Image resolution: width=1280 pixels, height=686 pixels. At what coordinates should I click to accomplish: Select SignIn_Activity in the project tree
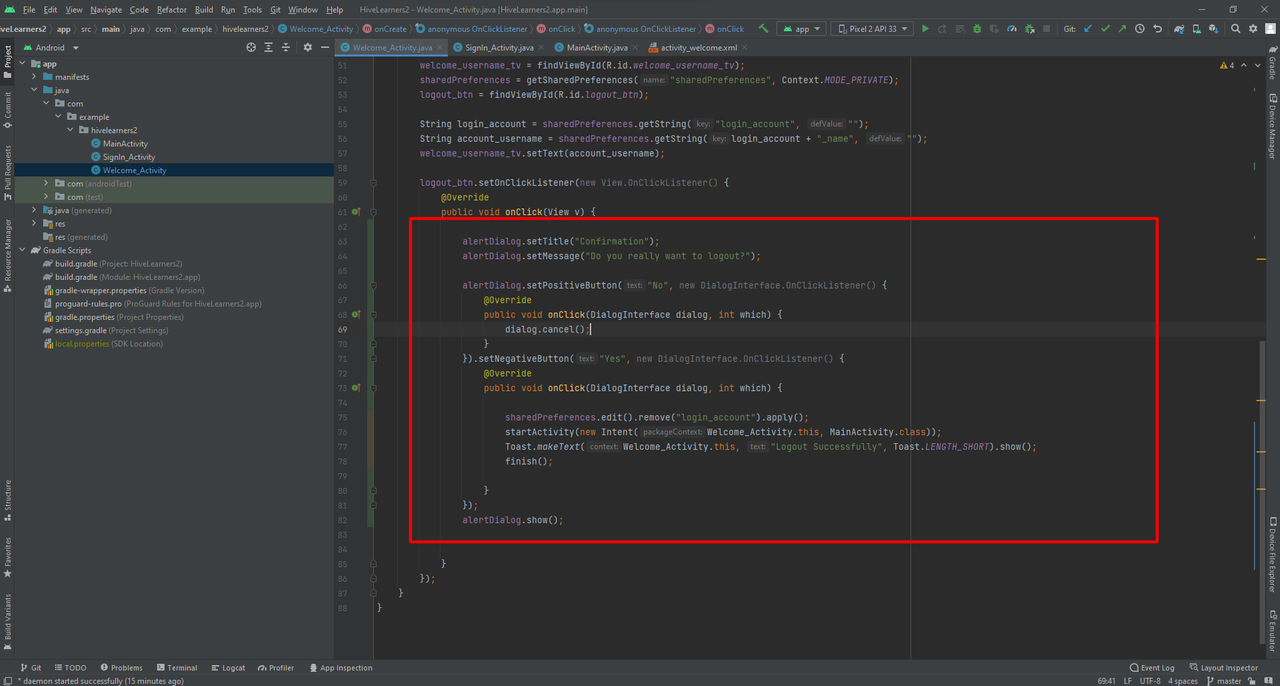128,157
